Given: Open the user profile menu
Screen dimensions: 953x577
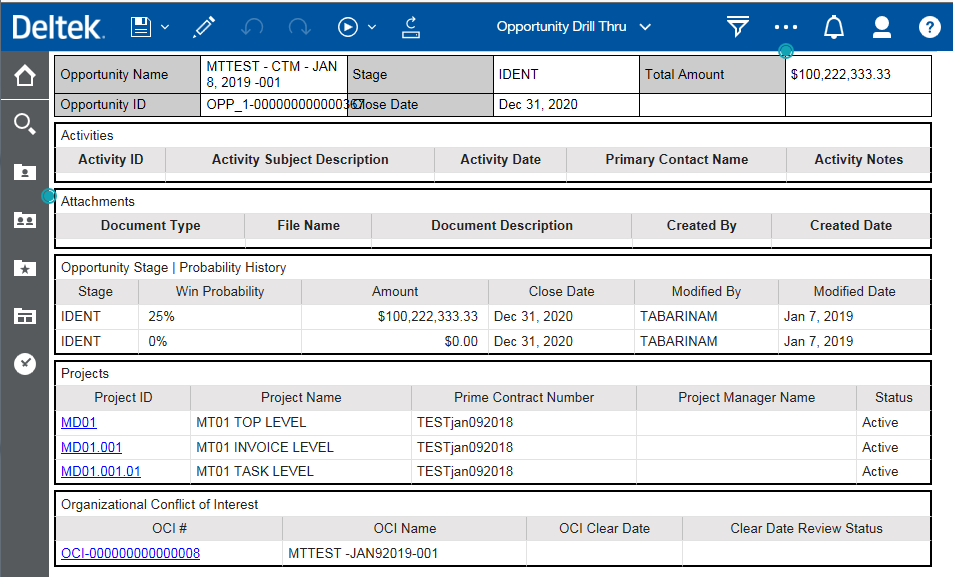Looking at the screenshot, I should tap(882, 27).
